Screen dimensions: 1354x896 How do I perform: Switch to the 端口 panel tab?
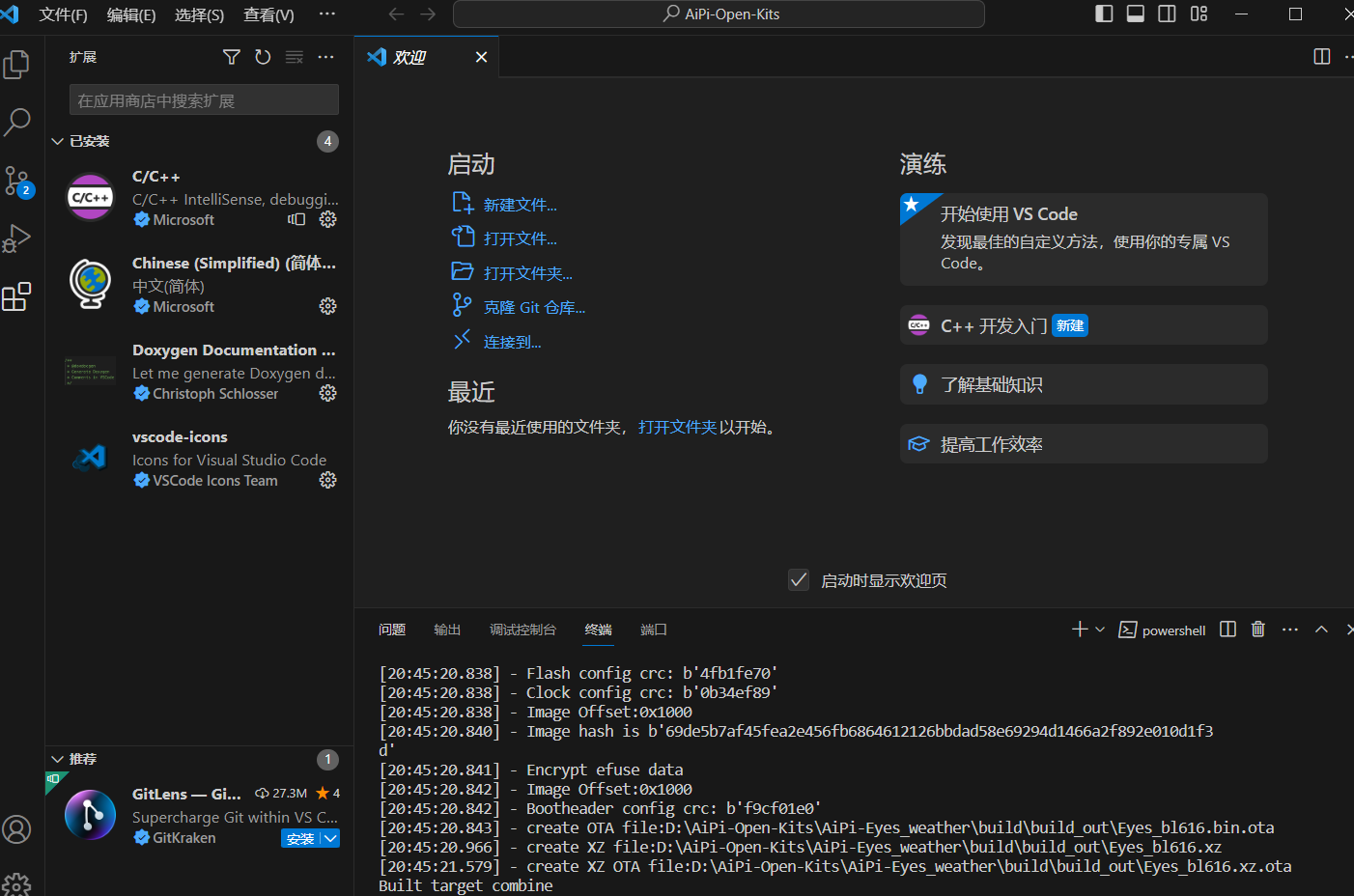point(654,630)
